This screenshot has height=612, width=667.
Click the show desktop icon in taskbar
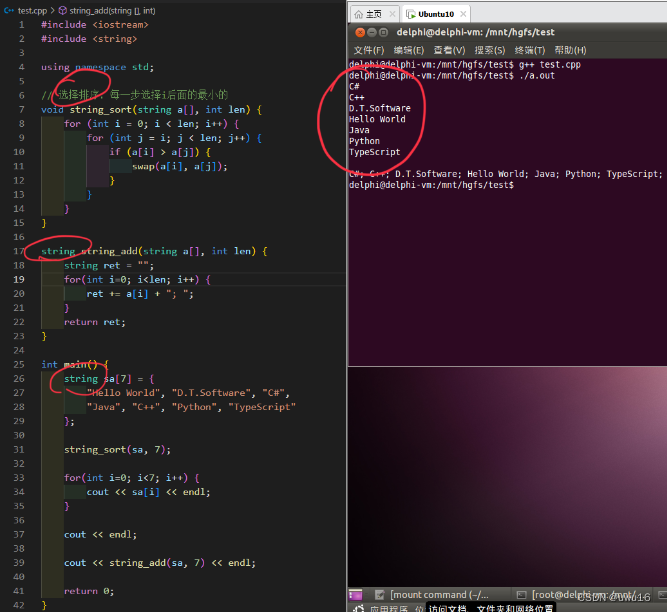356,595
